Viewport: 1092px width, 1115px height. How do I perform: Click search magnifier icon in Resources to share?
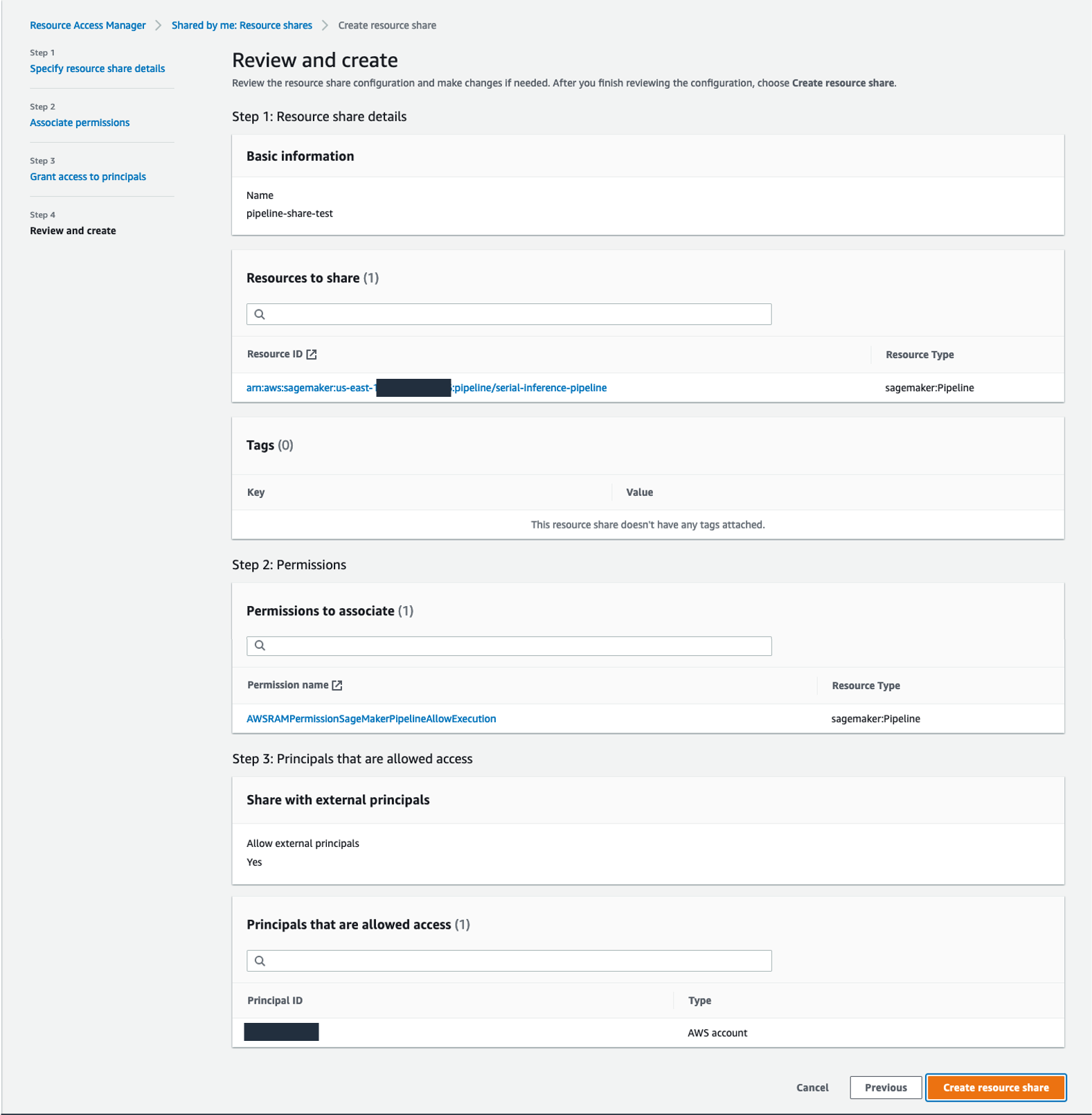click(260, 314)
